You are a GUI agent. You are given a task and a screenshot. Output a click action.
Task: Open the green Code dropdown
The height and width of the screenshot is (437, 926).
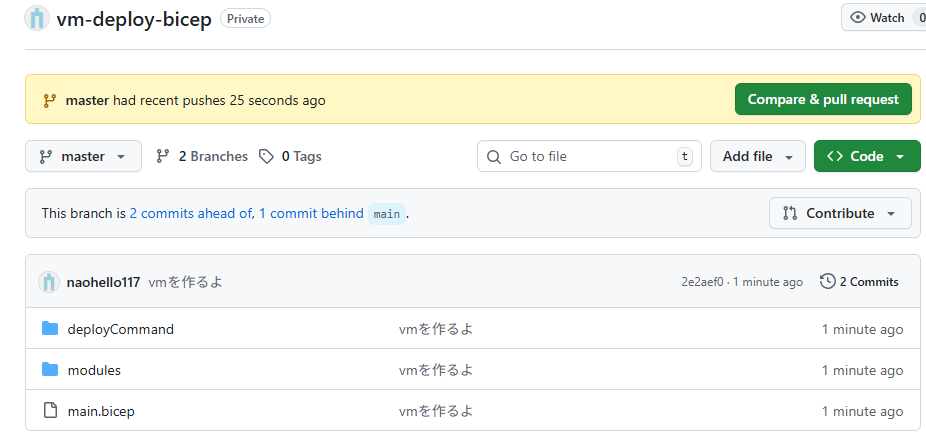click(x=866, y=156)
